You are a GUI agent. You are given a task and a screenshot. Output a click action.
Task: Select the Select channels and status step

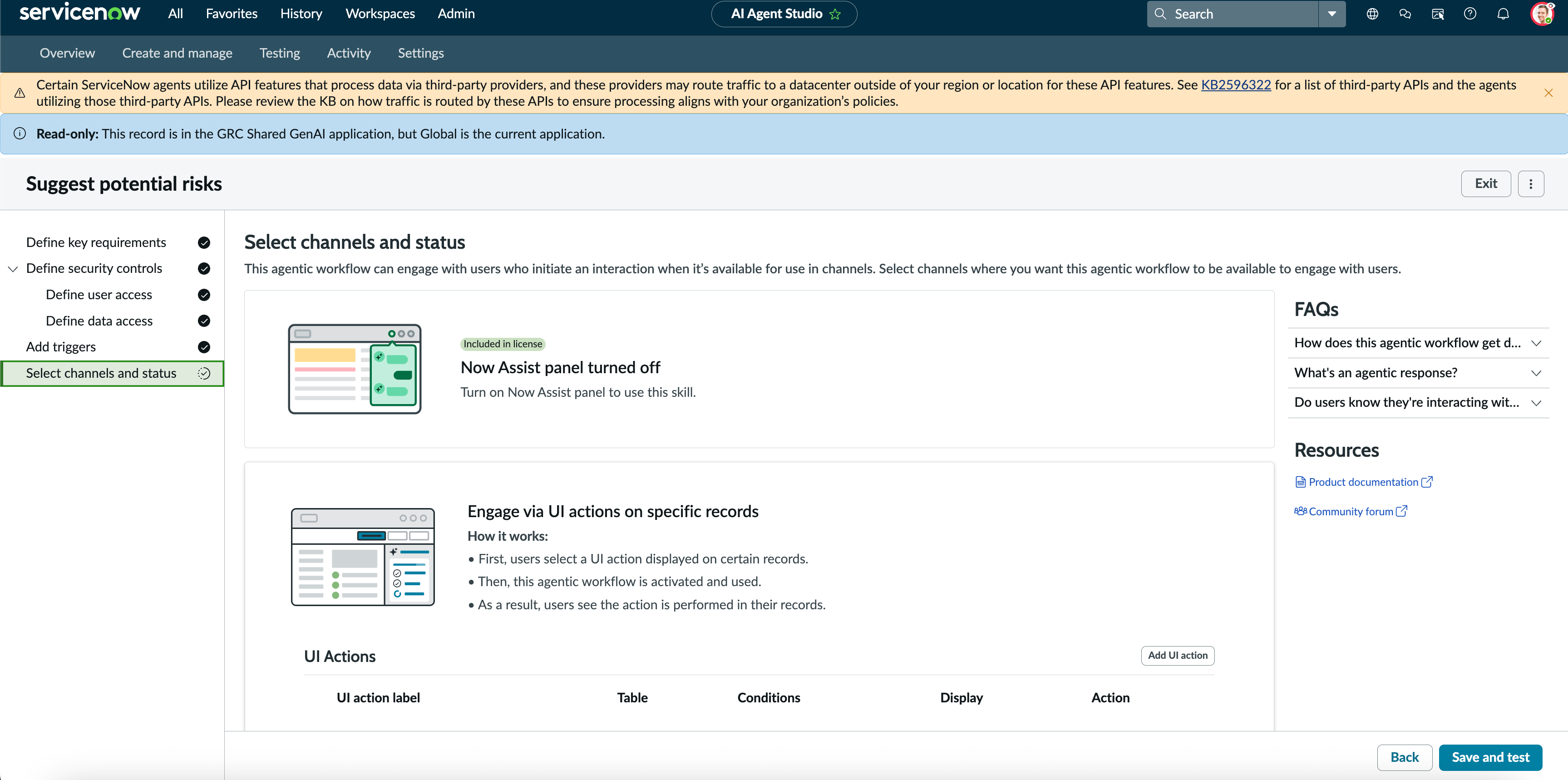click(112, 374)
